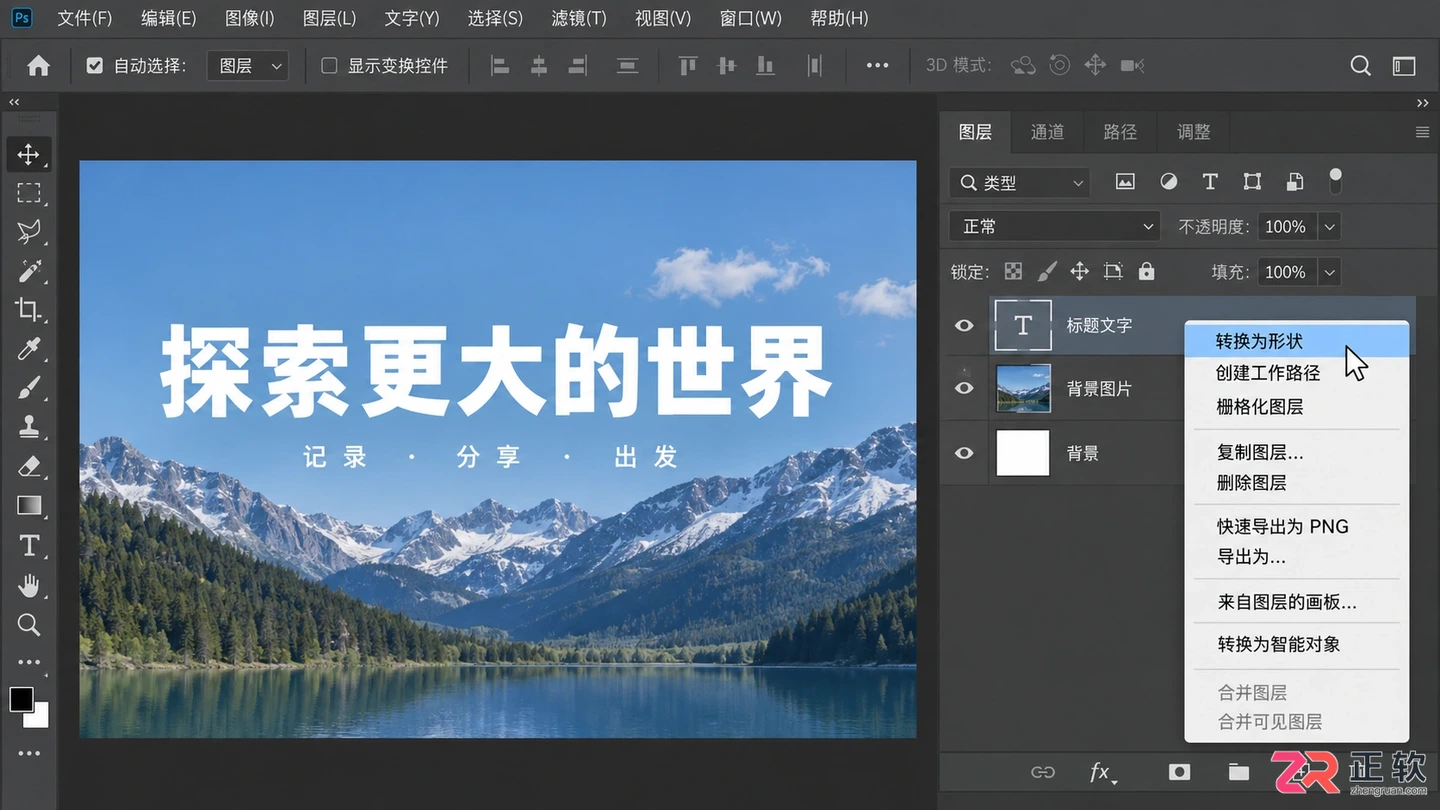Click 快速导出为 PNG entry
The image size is (1440, 810).
(1283, 527)
